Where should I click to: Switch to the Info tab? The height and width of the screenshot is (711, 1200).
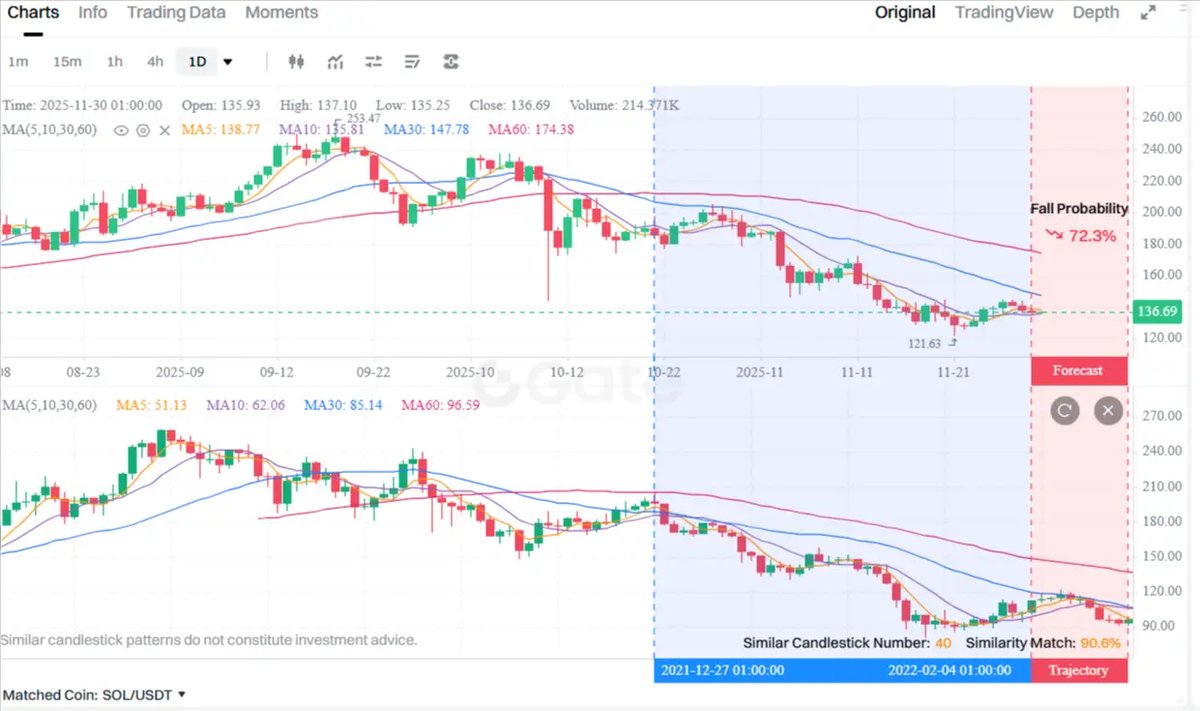click(93, 13)
